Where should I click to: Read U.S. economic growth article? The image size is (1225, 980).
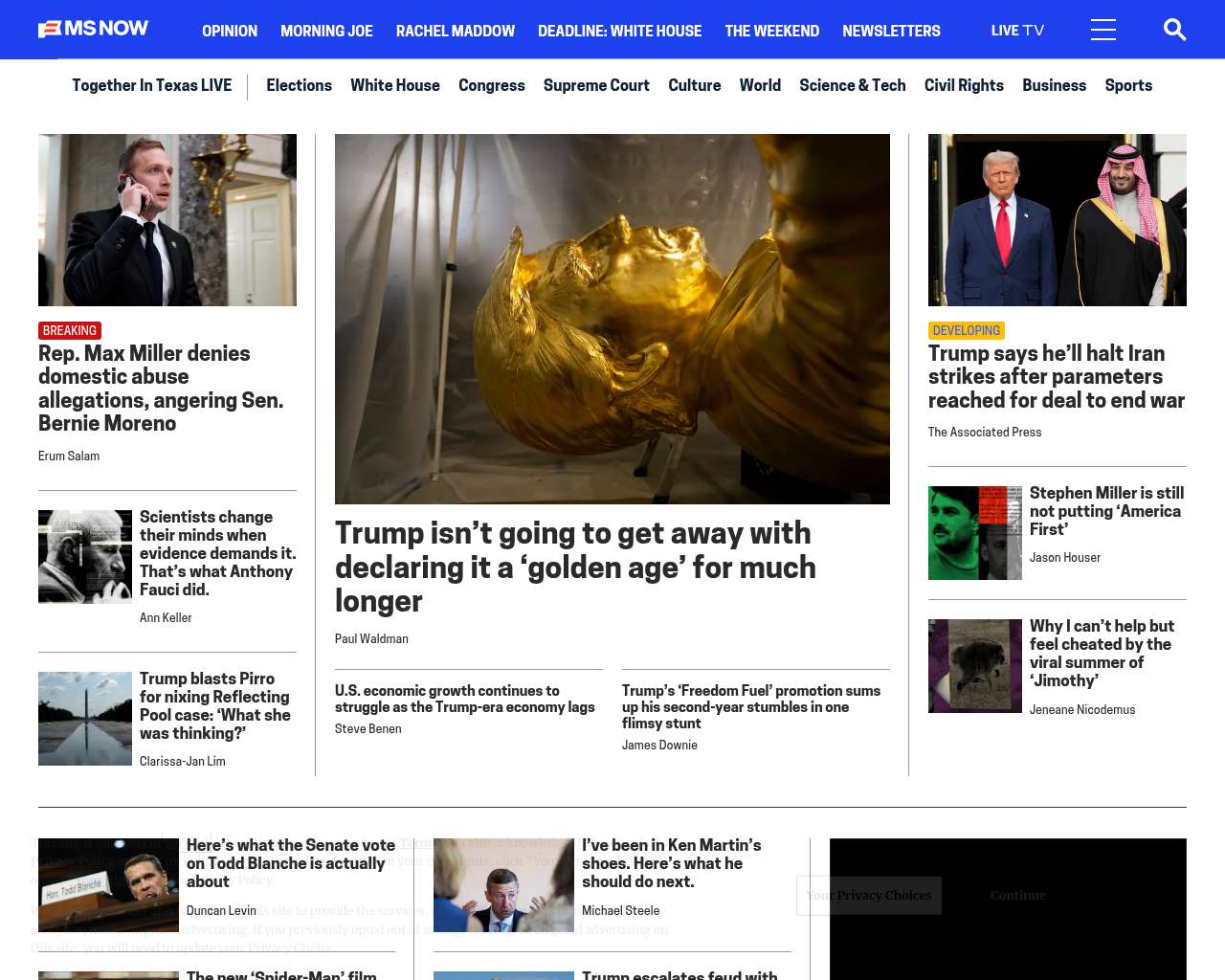pyautogui.click(x=465, y=699)
